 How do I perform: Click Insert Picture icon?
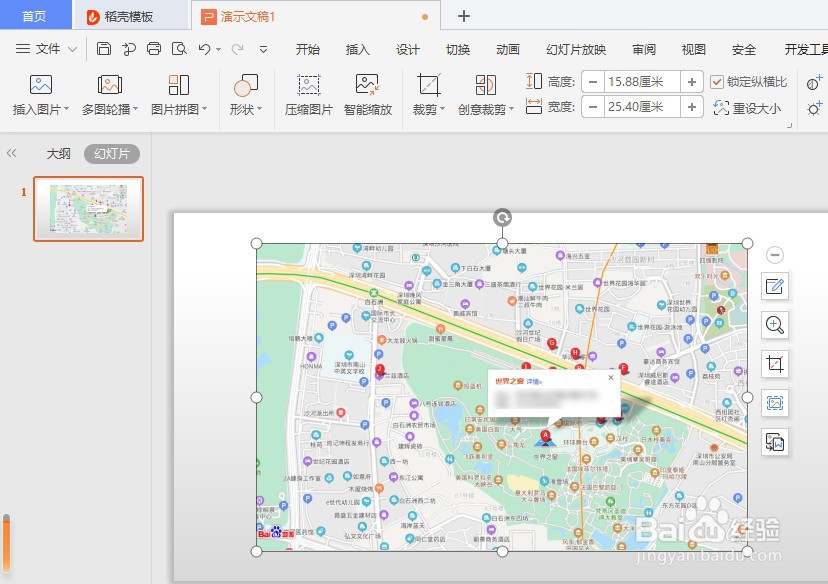point(41,84)
